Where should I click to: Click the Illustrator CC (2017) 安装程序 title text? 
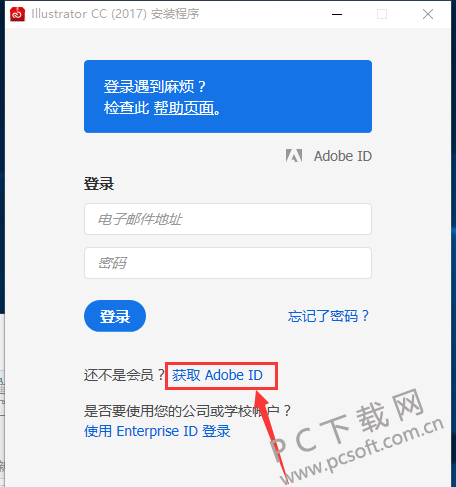click(x=115, y=14)
